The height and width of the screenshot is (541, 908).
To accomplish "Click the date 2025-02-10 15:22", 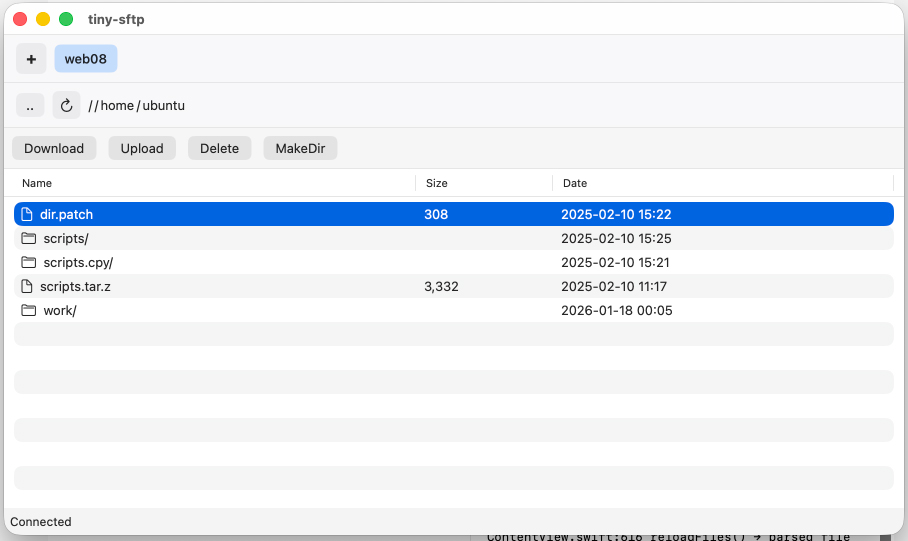I will click(x=616, y=214).
